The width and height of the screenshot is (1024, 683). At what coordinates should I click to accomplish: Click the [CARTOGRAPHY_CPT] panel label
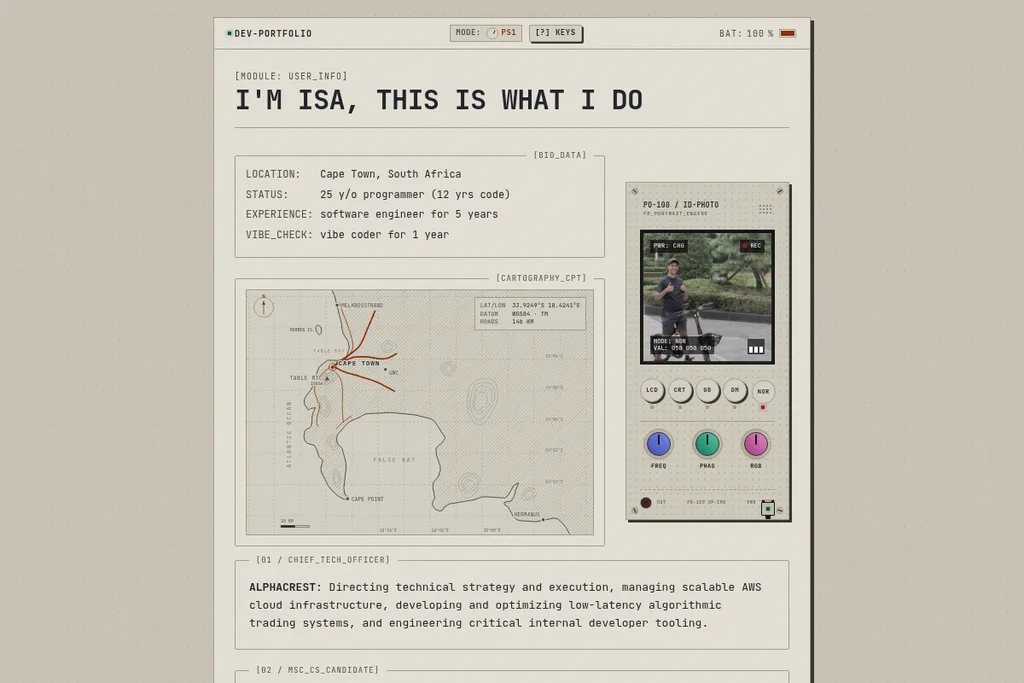541,278
